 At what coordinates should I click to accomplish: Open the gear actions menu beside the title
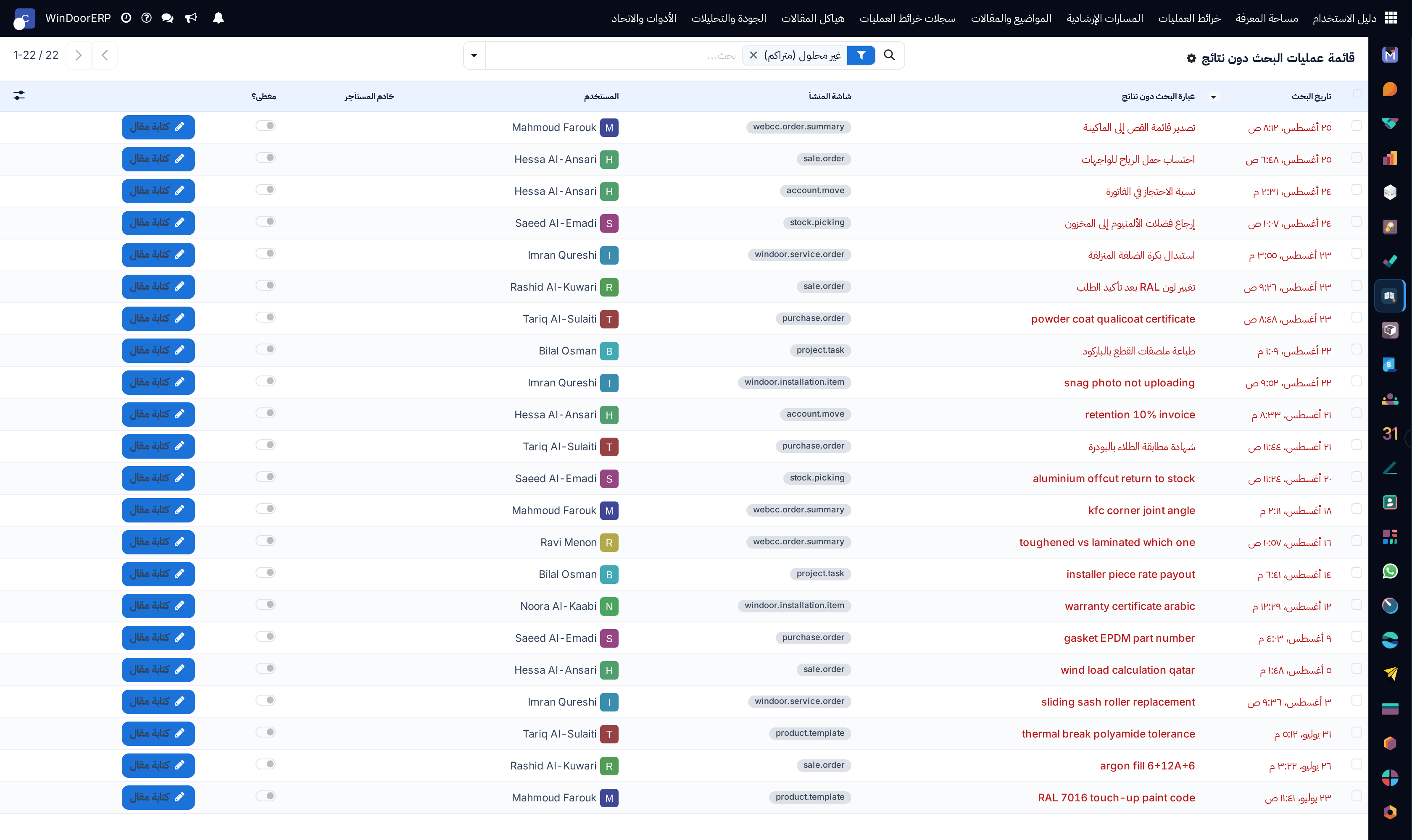1191,58
